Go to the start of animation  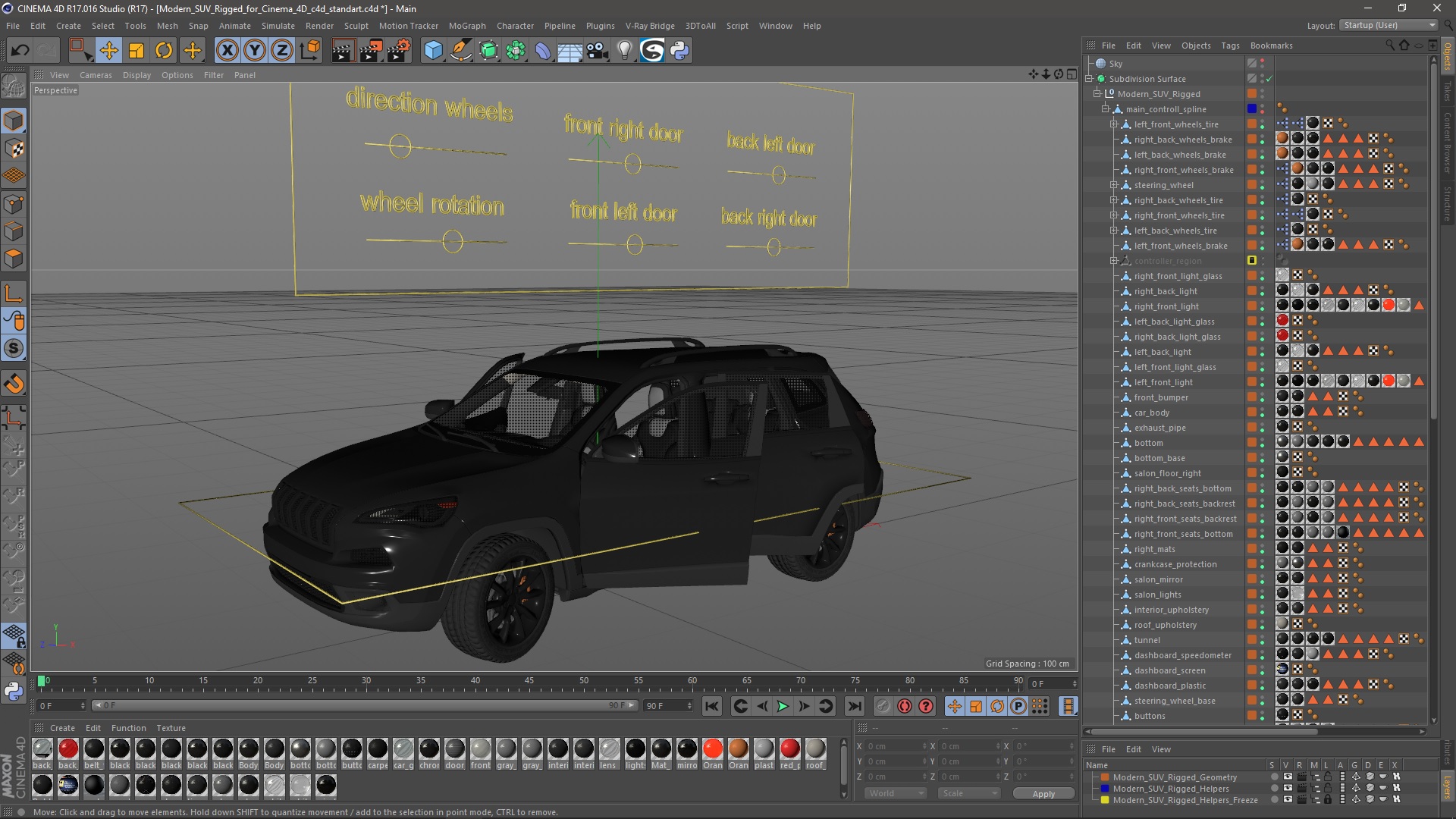tap(711, 706)
